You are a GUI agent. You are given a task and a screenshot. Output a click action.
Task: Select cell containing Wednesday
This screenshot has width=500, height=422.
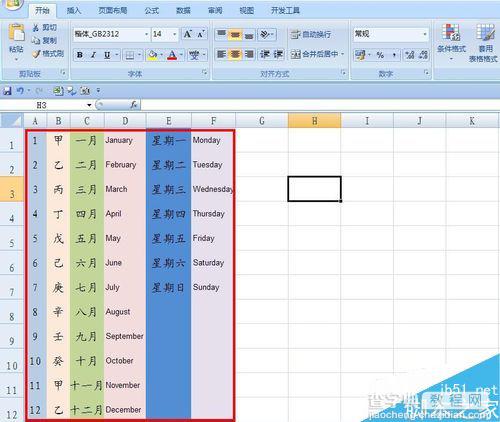213,189
